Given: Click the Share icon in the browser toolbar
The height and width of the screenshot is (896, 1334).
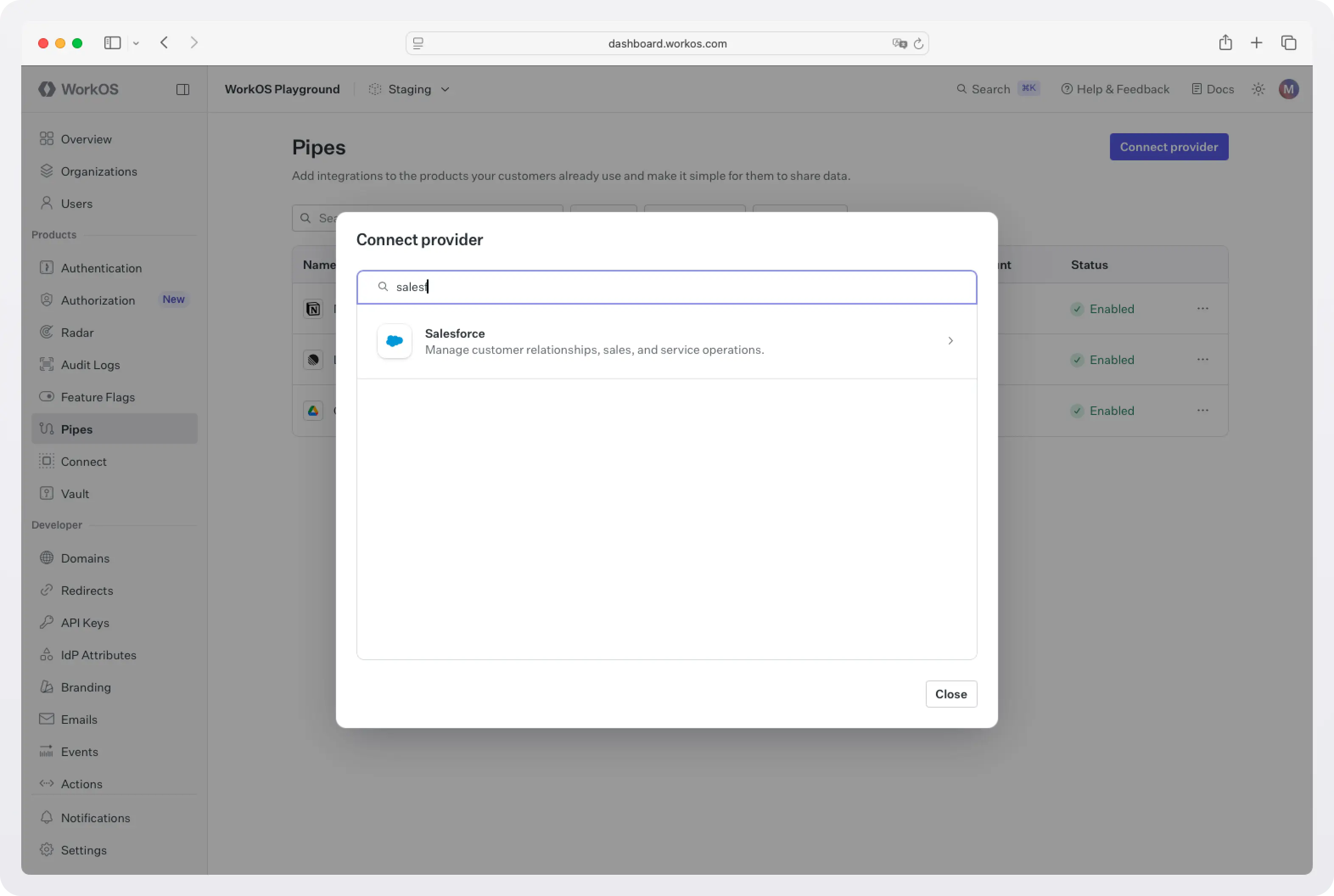Looking at the screenshot, I should coord(1225,42).
